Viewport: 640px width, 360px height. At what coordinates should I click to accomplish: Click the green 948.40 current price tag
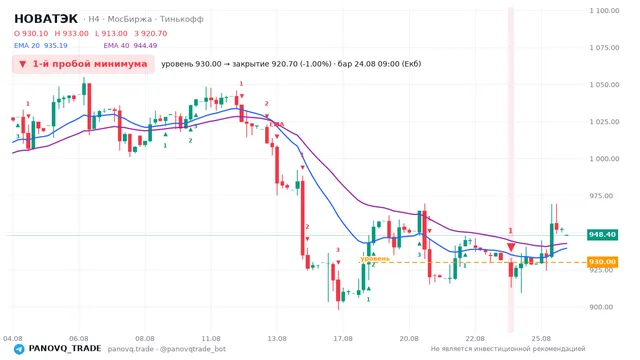[x=602, y=235]
